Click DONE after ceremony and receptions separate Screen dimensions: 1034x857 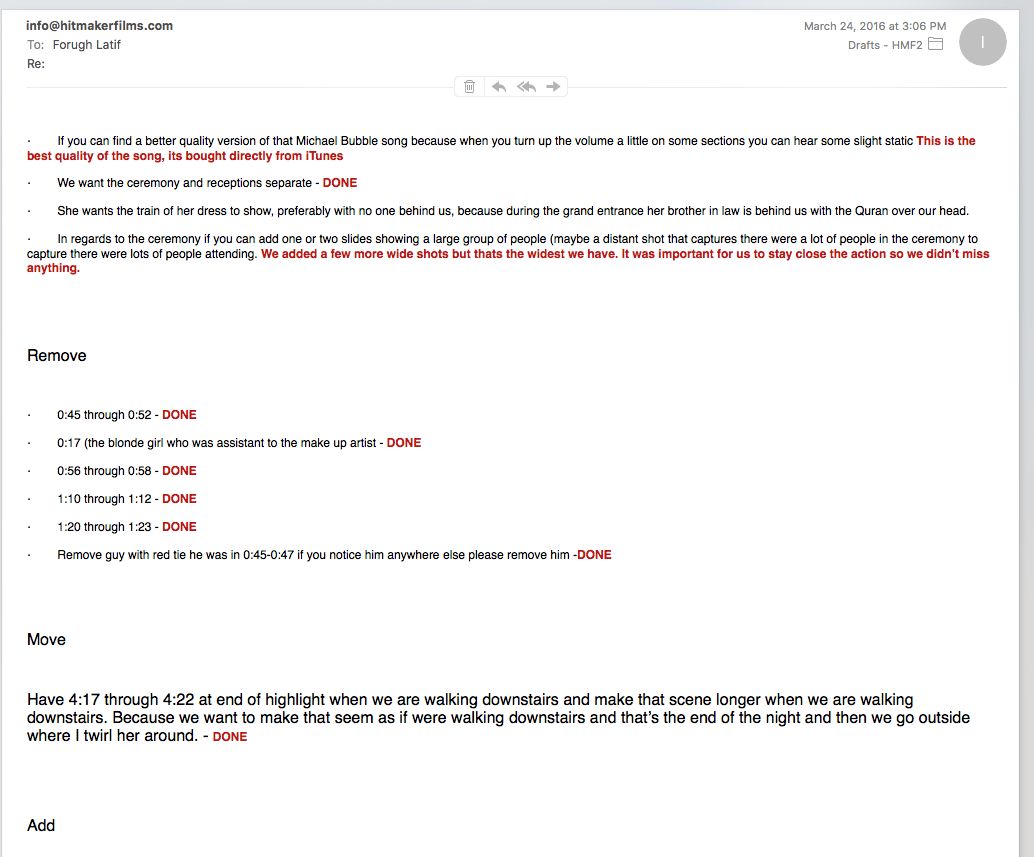(x=340, y=183)
